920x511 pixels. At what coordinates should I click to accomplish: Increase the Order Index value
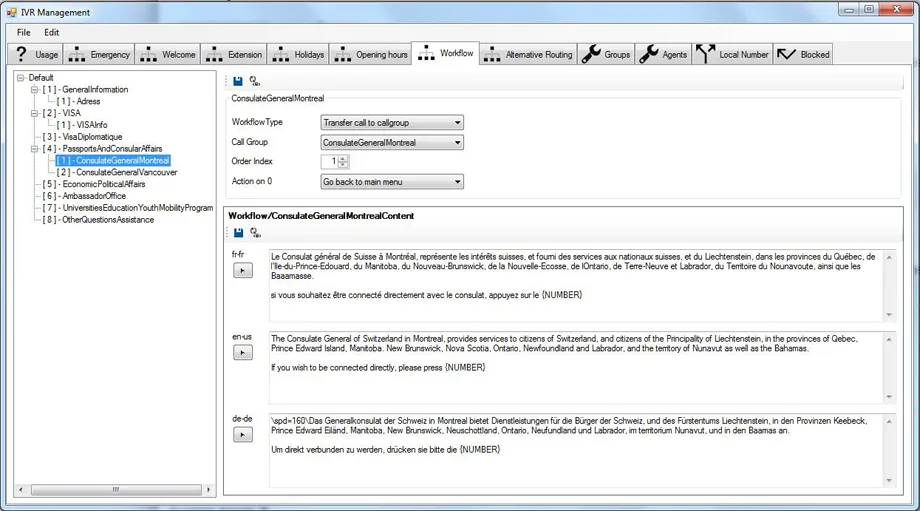(343, 158)
